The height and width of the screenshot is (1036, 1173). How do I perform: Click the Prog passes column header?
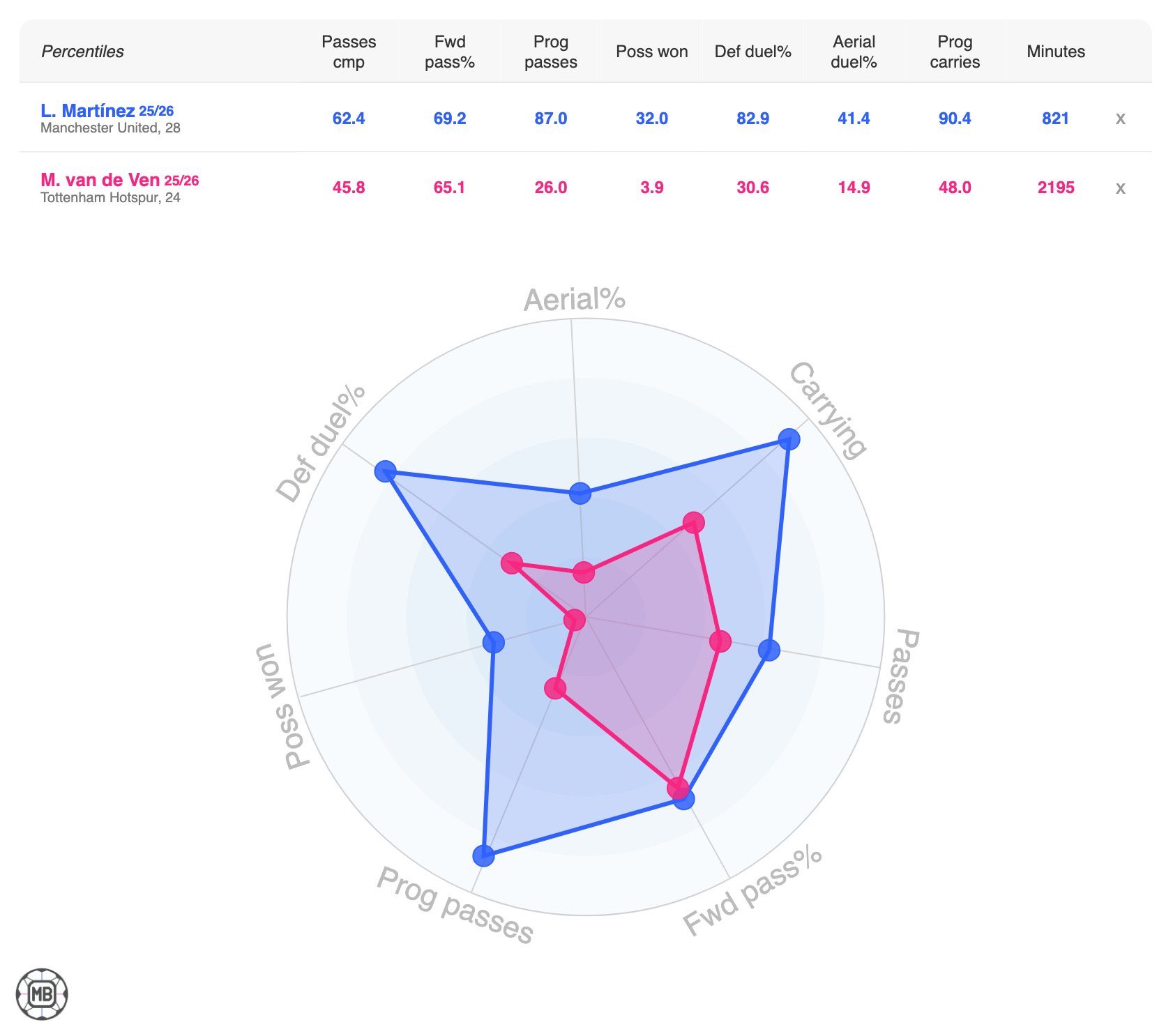(551, 52)
